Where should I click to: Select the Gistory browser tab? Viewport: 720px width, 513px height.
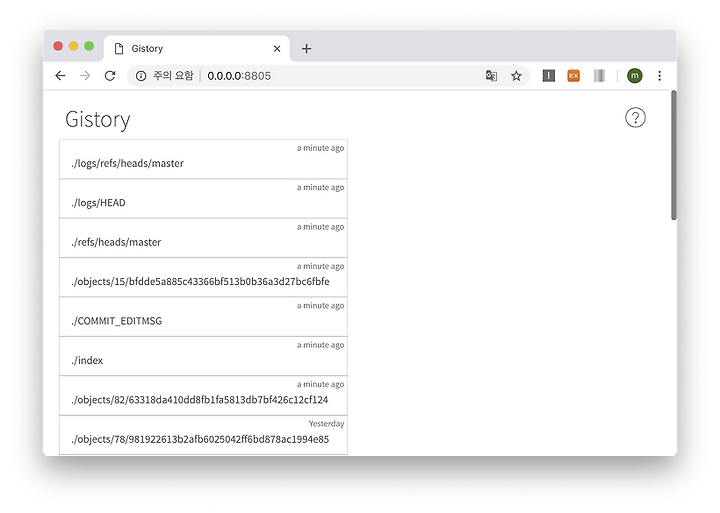197,49
